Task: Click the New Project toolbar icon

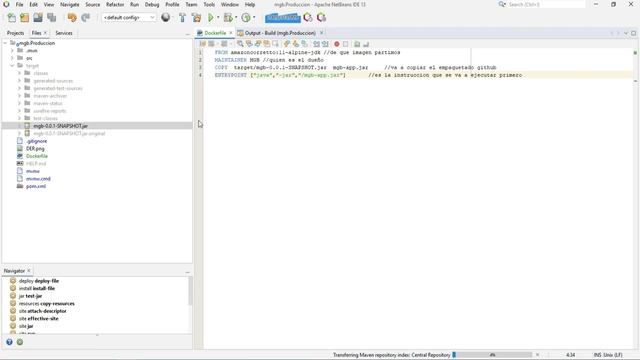Action: (24, 18)
